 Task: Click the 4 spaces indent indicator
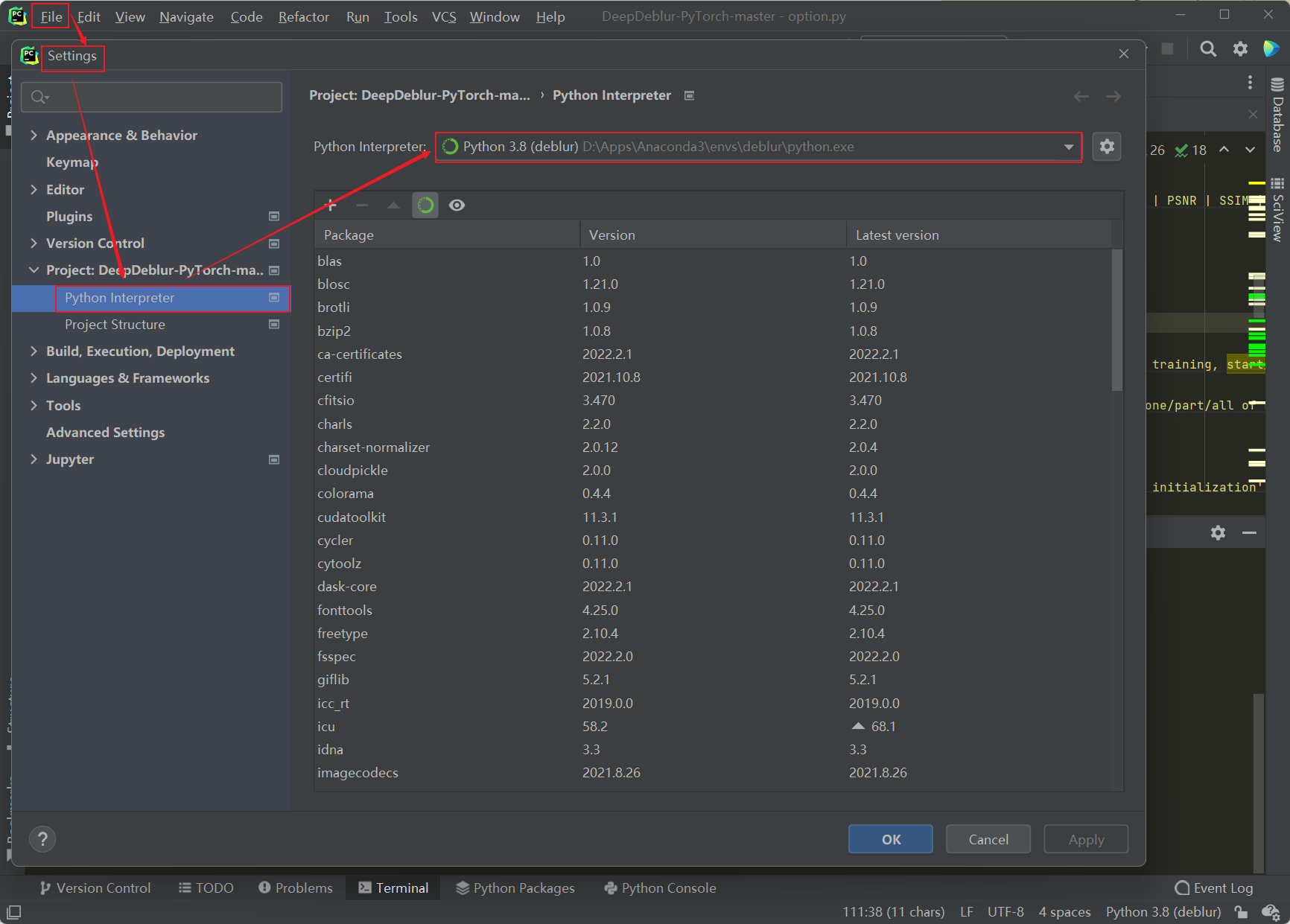[x=1064, y=911]
